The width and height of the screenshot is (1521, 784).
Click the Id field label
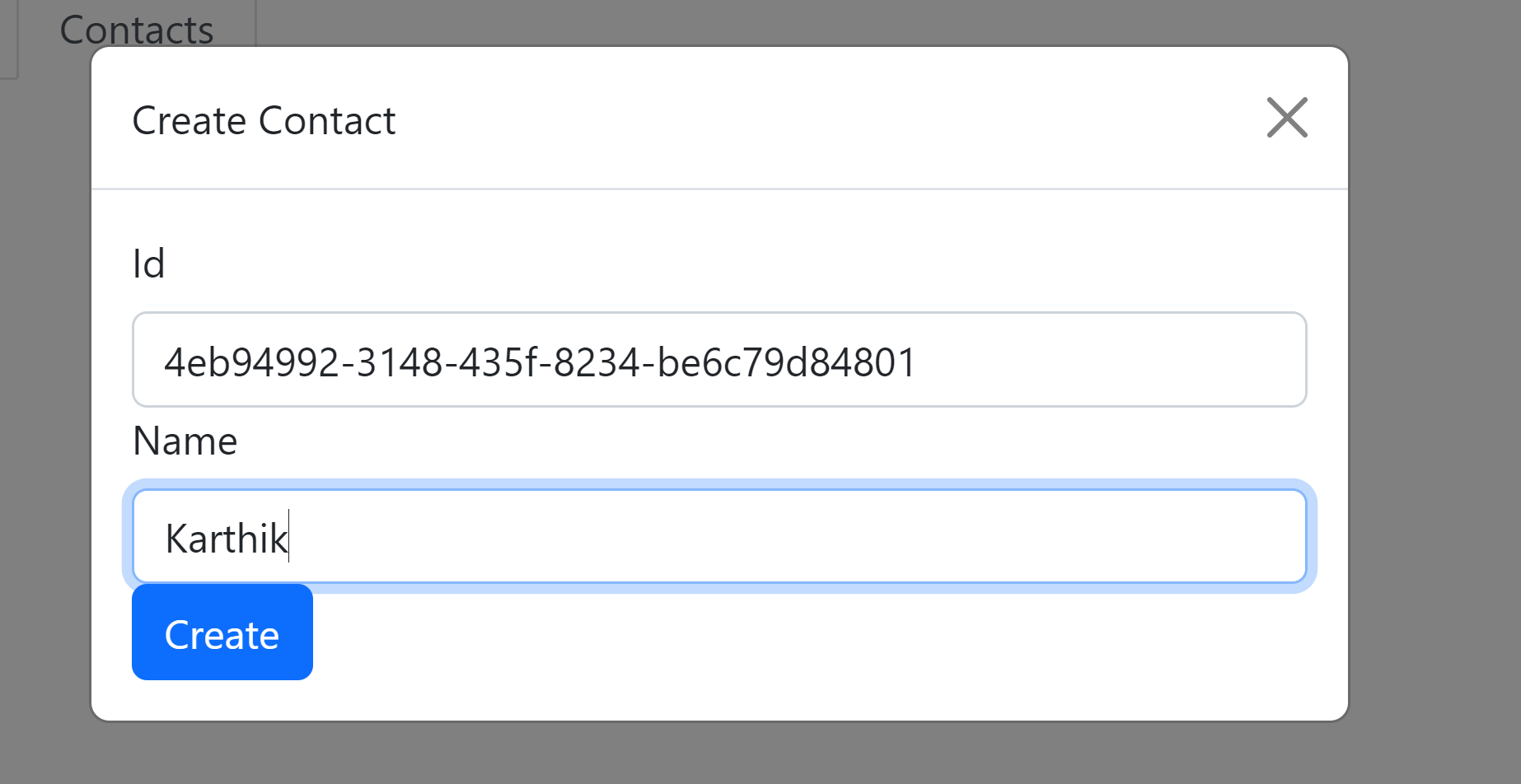148,264
